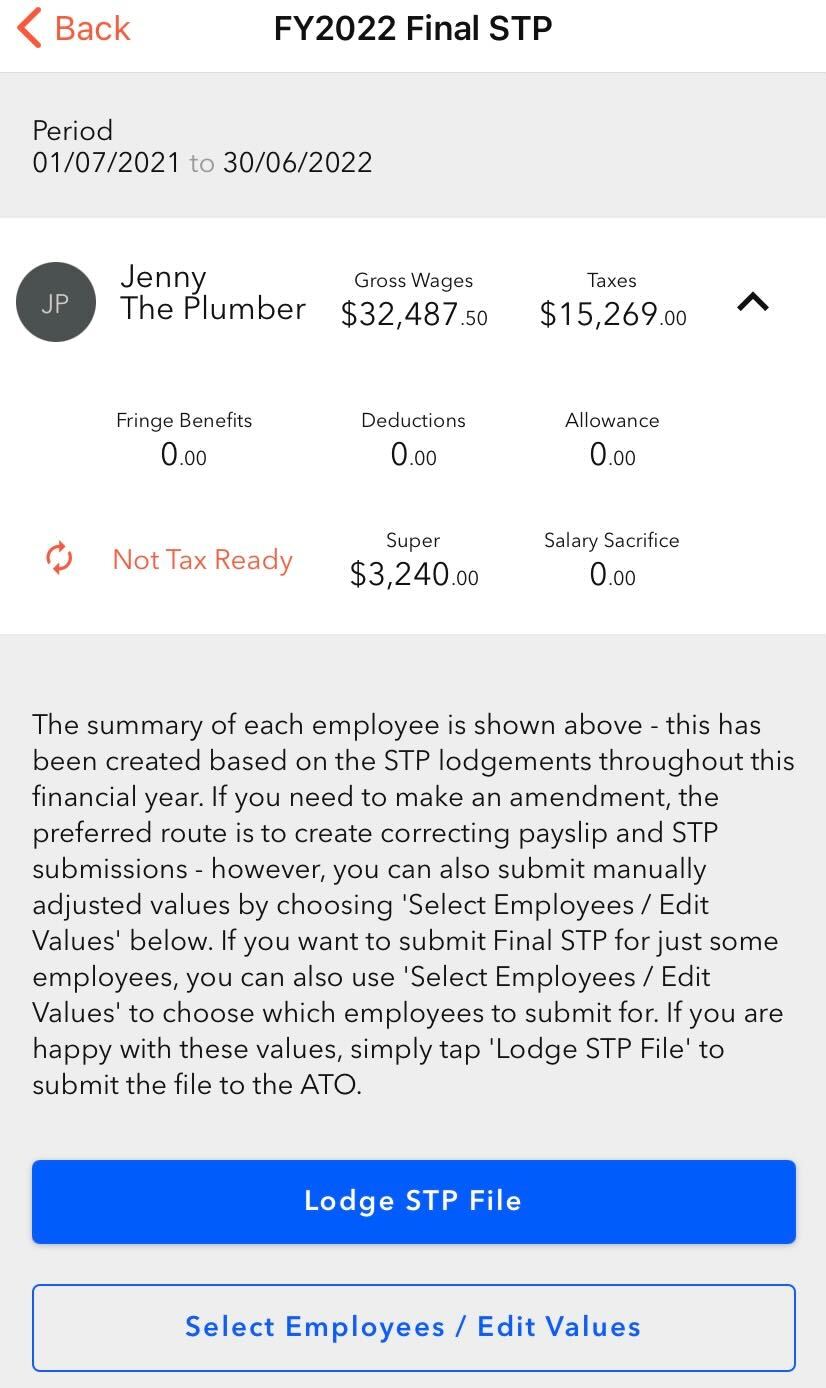Select the Salary Sacrifice value

(612, 574)
